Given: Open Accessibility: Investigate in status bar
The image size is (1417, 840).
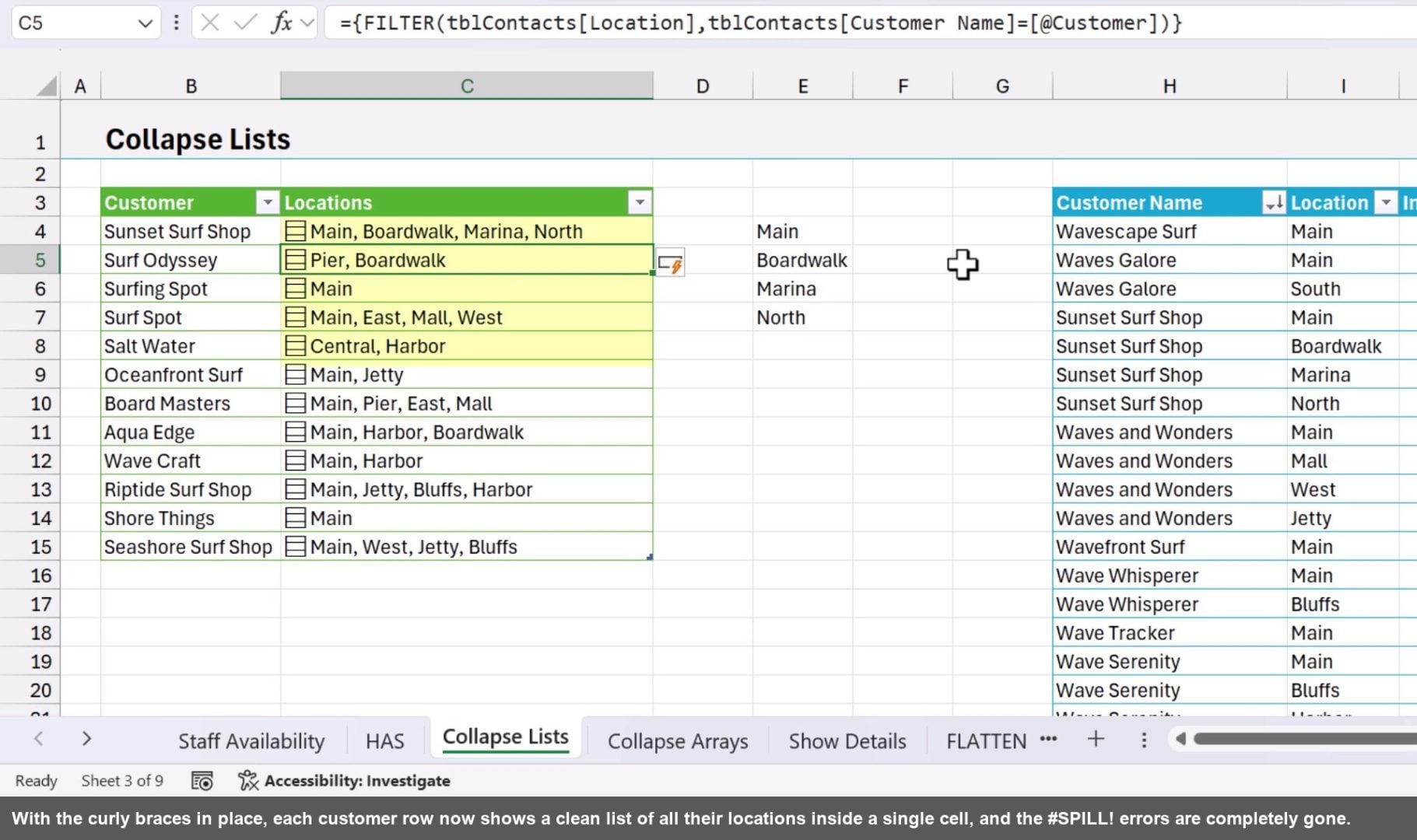Looking at the screenshot, I should (x=345, y=781).
